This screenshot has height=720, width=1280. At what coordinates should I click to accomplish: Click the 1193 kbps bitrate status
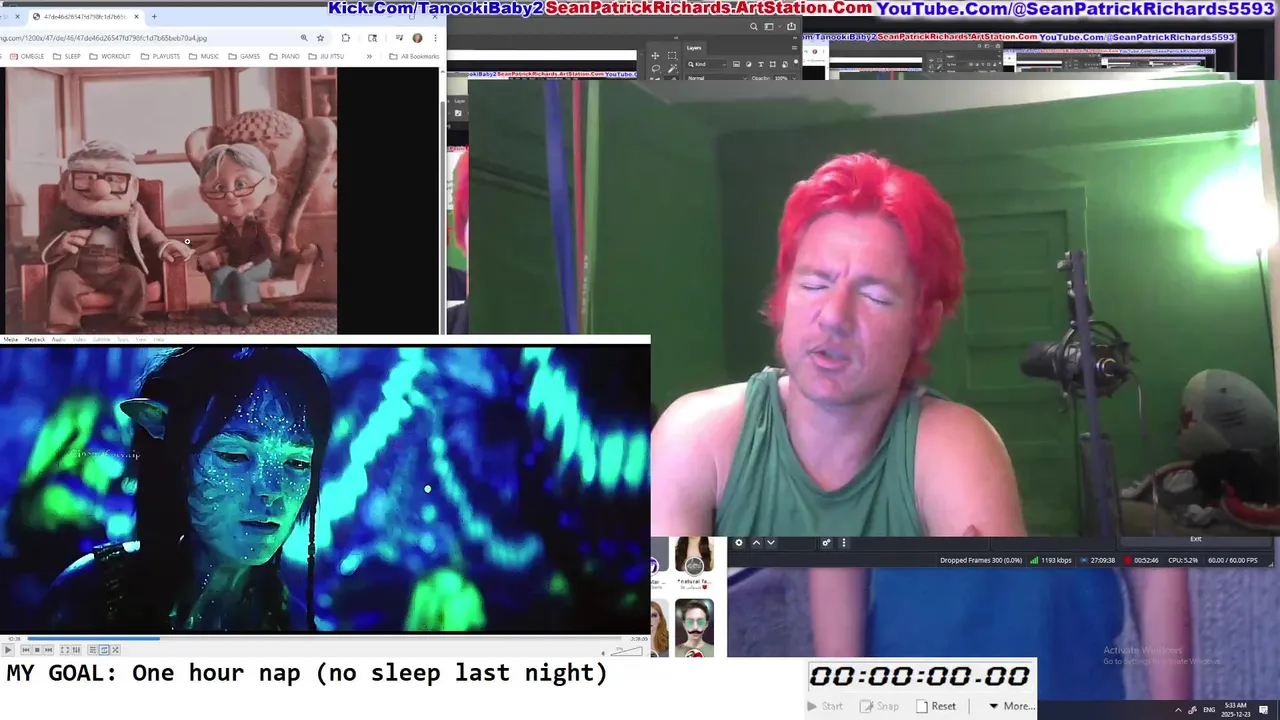[x=1051, y=560]
